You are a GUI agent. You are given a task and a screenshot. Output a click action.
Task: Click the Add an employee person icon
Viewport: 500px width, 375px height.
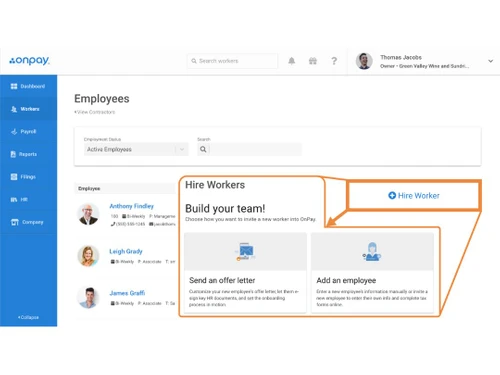pos(372,252)
